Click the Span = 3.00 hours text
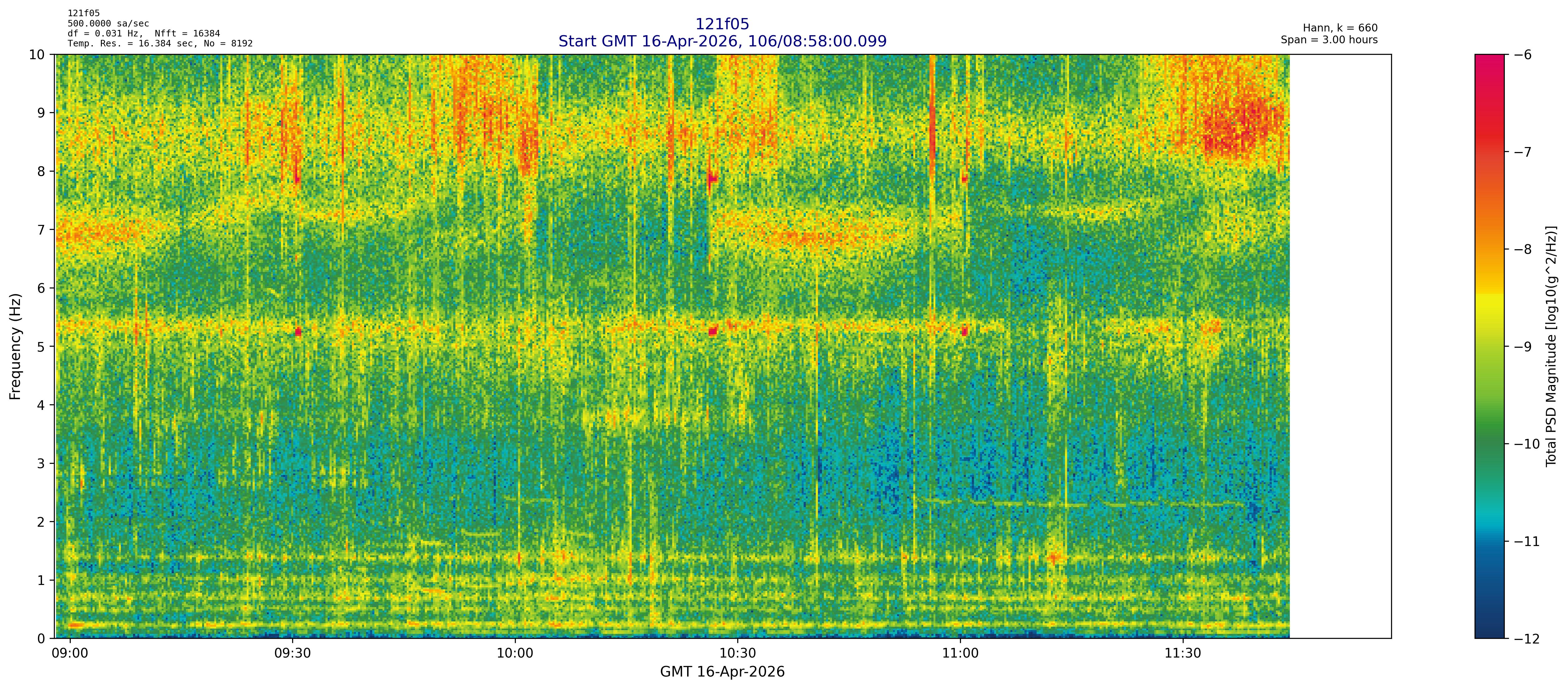 [1329, 40]
